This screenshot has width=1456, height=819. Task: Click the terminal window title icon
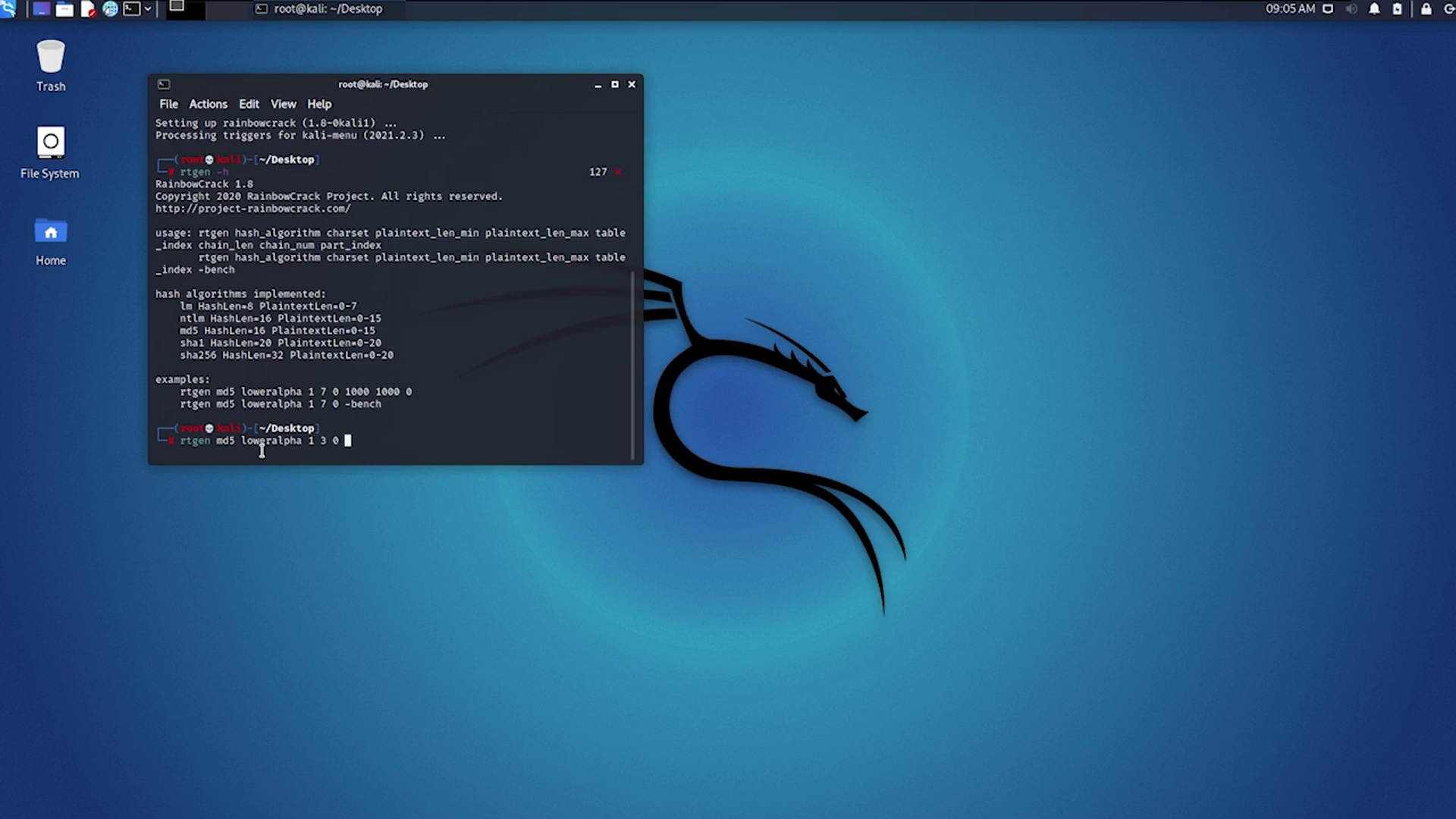coord(164,84)
